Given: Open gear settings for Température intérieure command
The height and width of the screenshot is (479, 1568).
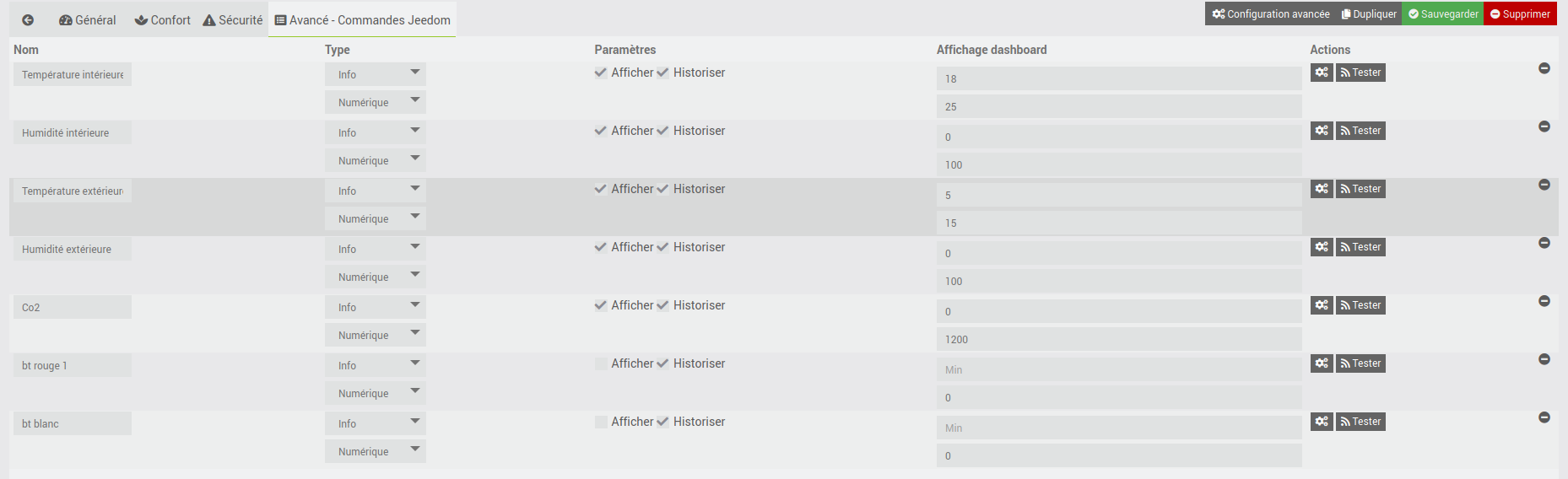Looking at the screenshot, I should pos(1322,73).
